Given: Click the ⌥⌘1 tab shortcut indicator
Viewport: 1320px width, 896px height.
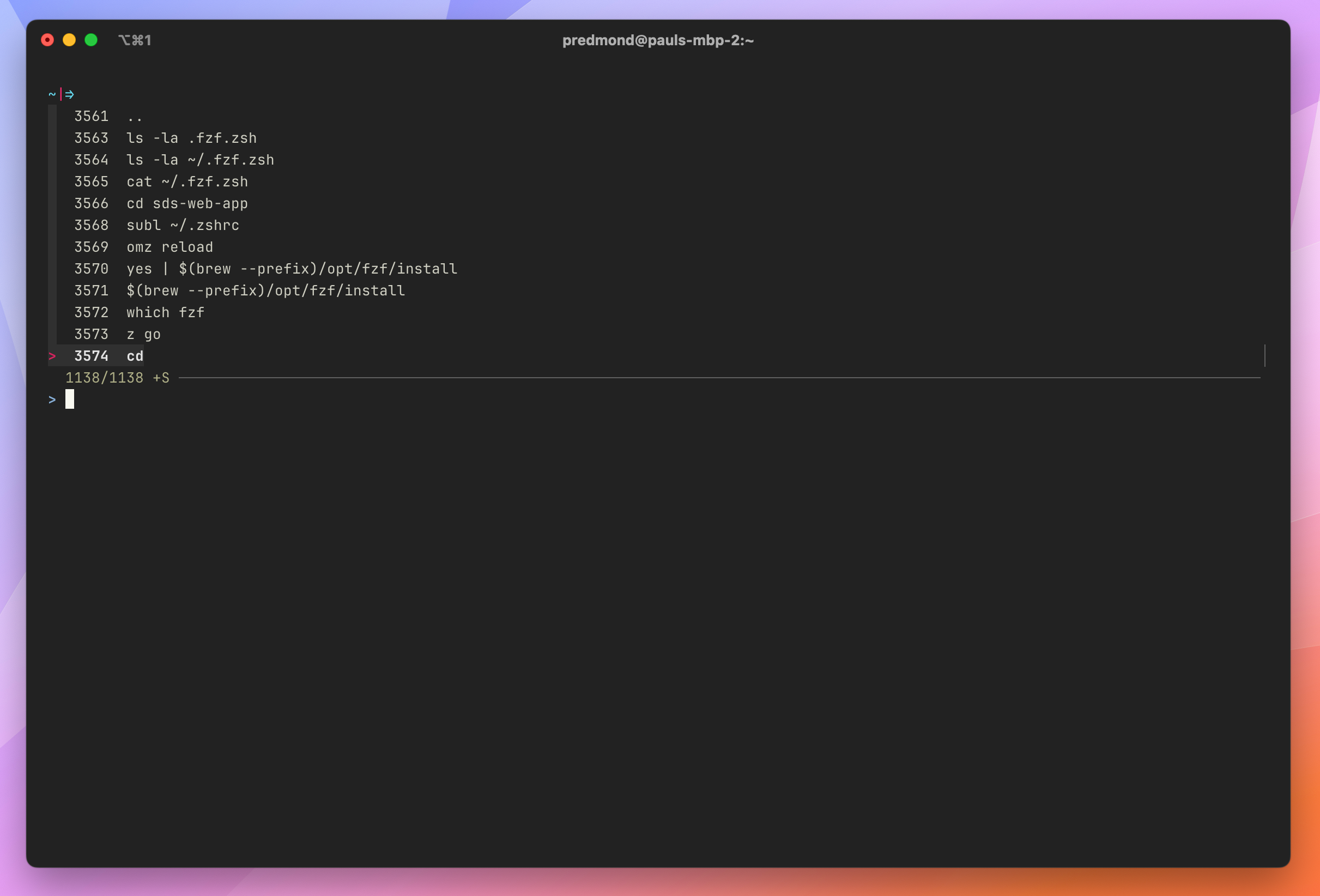Looking at the screenshot, I should [x=135, y=40].
